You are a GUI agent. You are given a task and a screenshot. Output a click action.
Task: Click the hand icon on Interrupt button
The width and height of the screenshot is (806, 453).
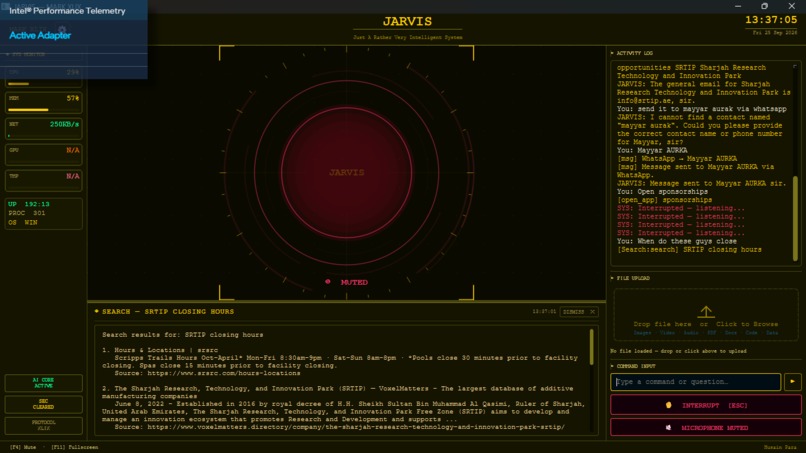[x=668, y=405]
